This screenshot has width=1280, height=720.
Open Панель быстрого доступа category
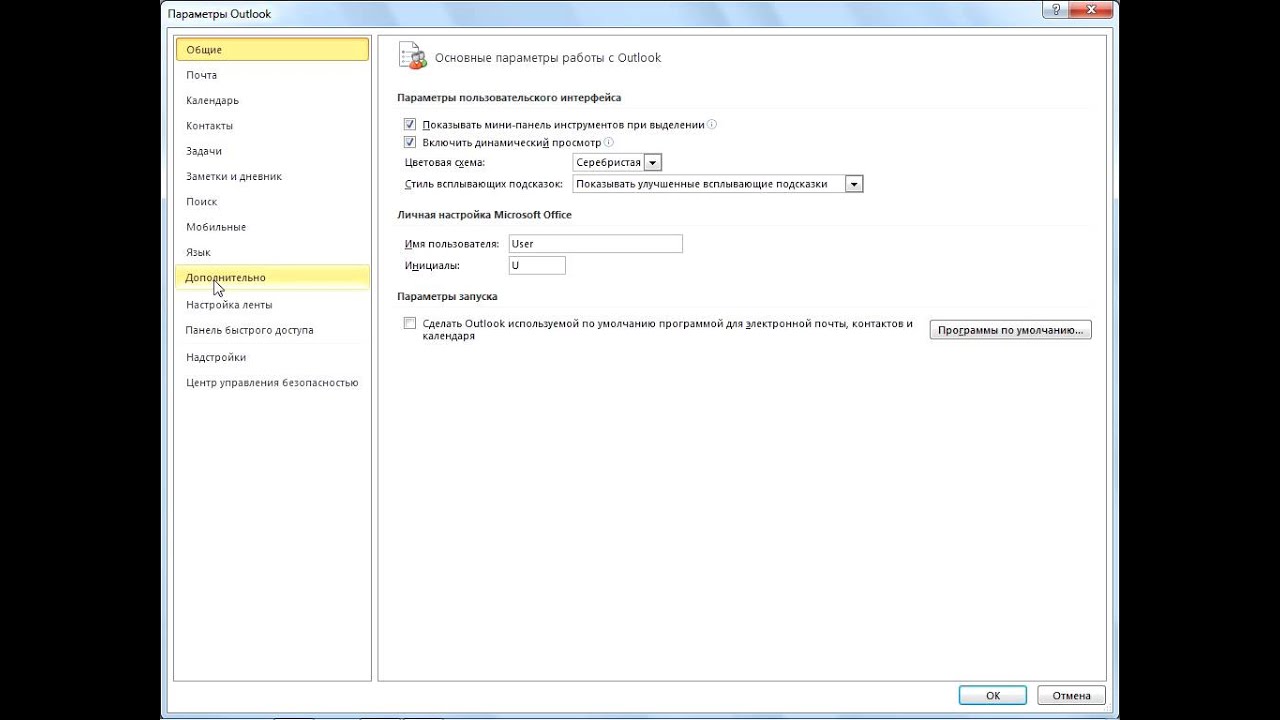coord(272,330)
